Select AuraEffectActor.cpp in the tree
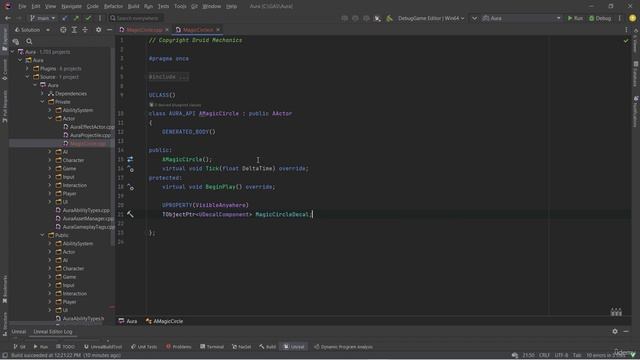The height and width of the screenshot is (360, 640). point(89,127)
